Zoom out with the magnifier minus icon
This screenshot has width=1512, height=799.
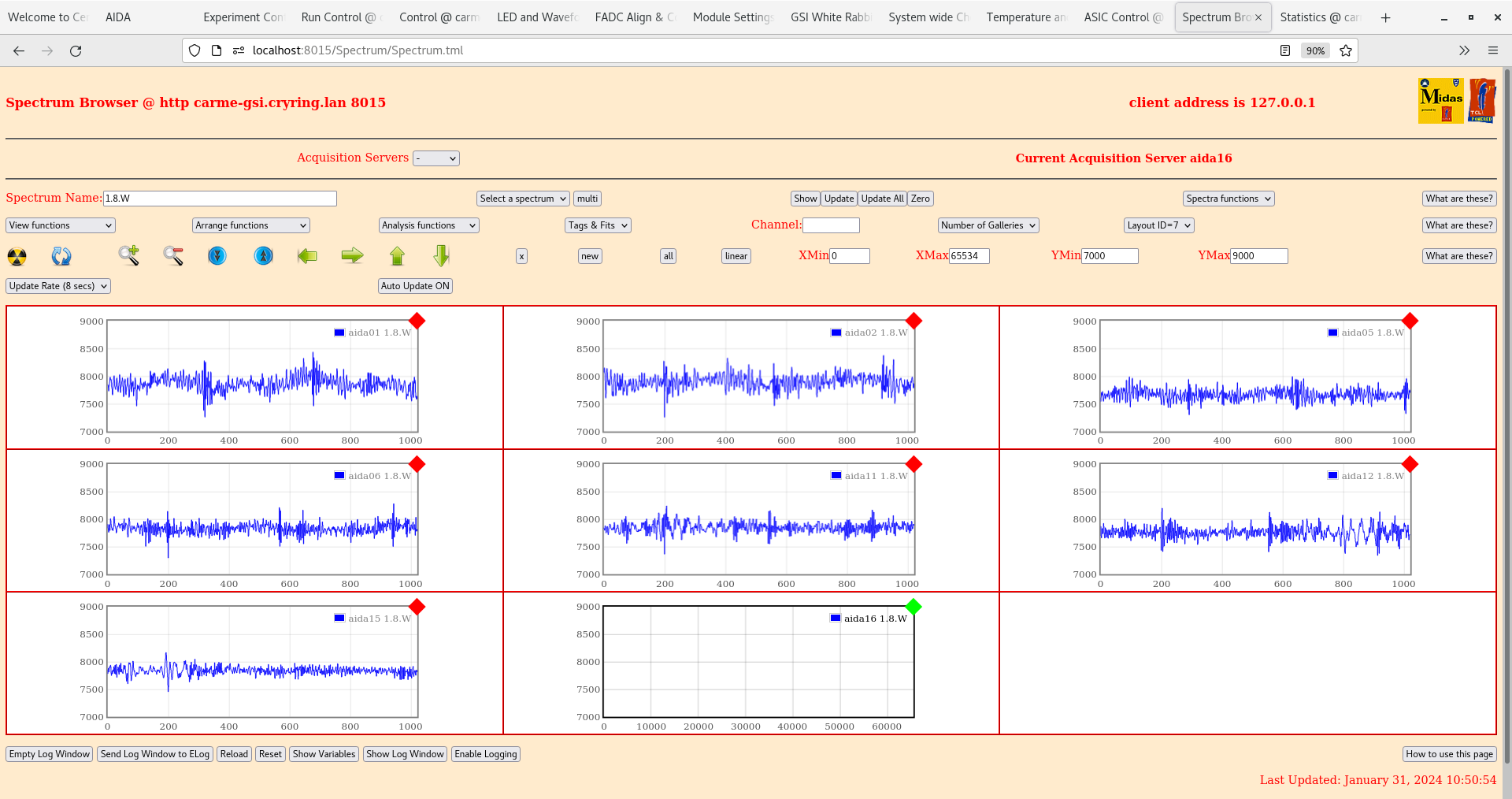(173, 255)
